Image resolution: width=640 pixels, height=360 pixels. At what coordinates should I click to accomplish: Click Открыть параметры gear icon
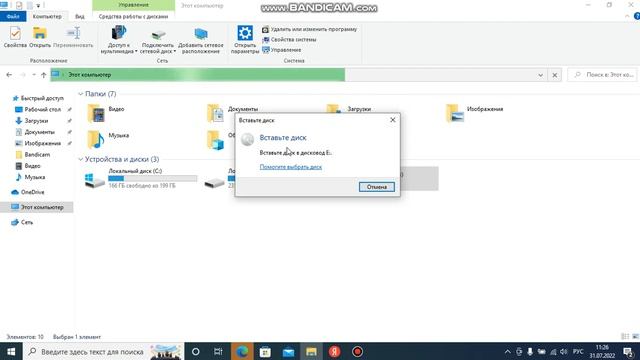244,40
